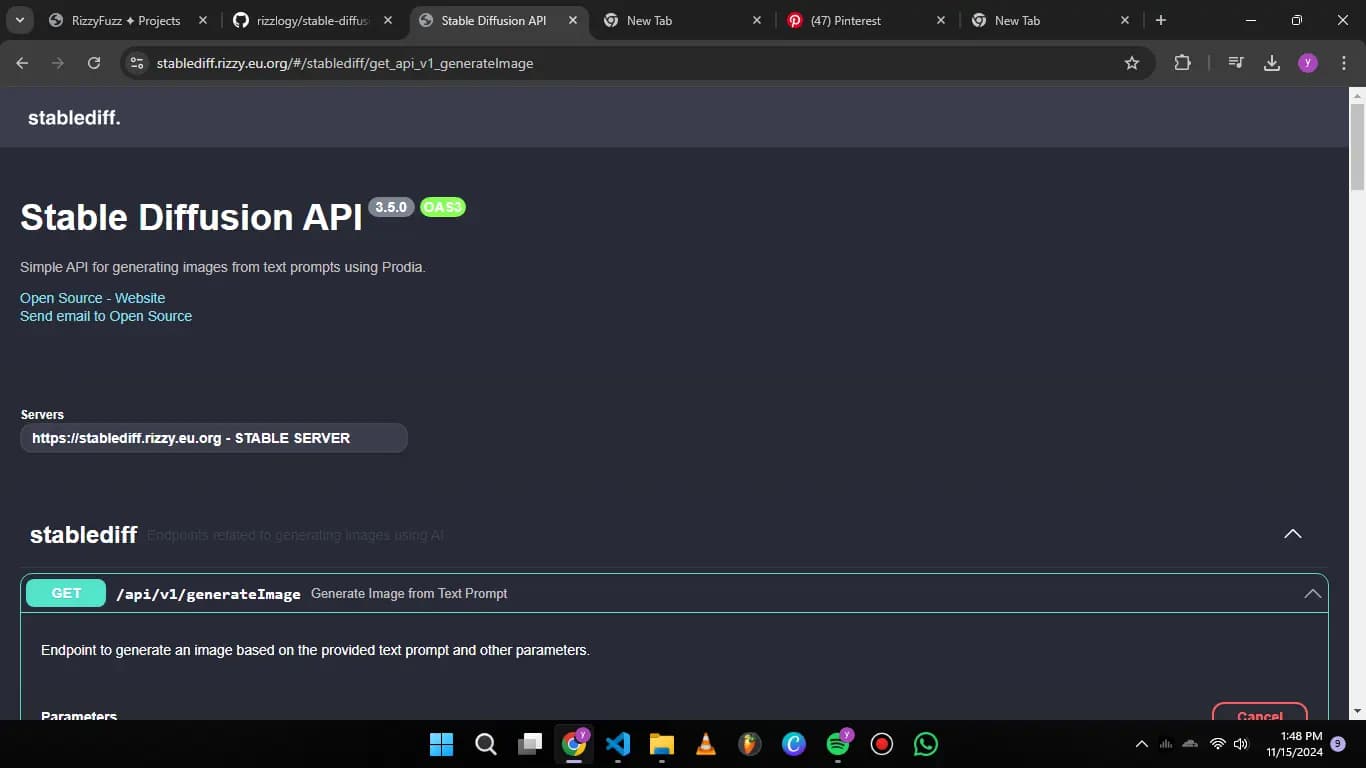This screenshot has height=768, width=1366.
Task: Click the OAS3 badge
Action: pos(442,207)
